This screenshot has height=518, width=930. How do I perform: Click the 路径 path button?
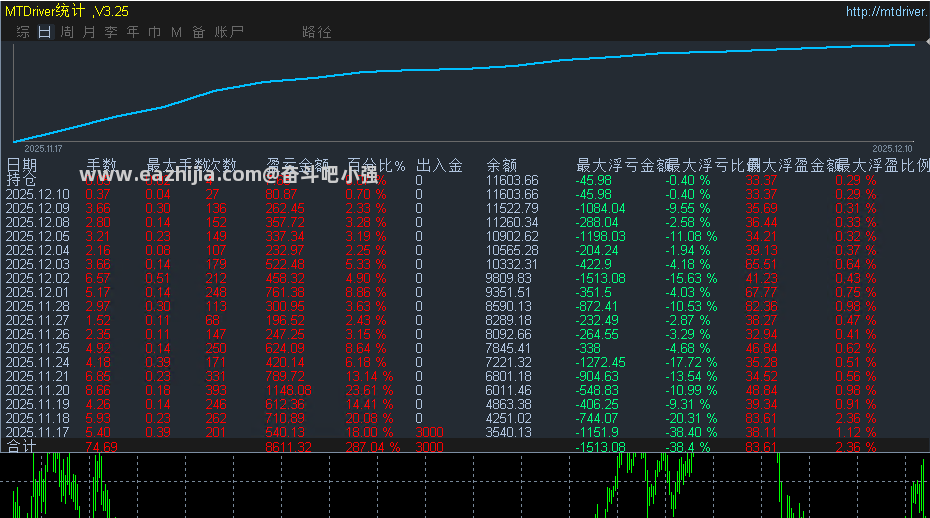317,32
